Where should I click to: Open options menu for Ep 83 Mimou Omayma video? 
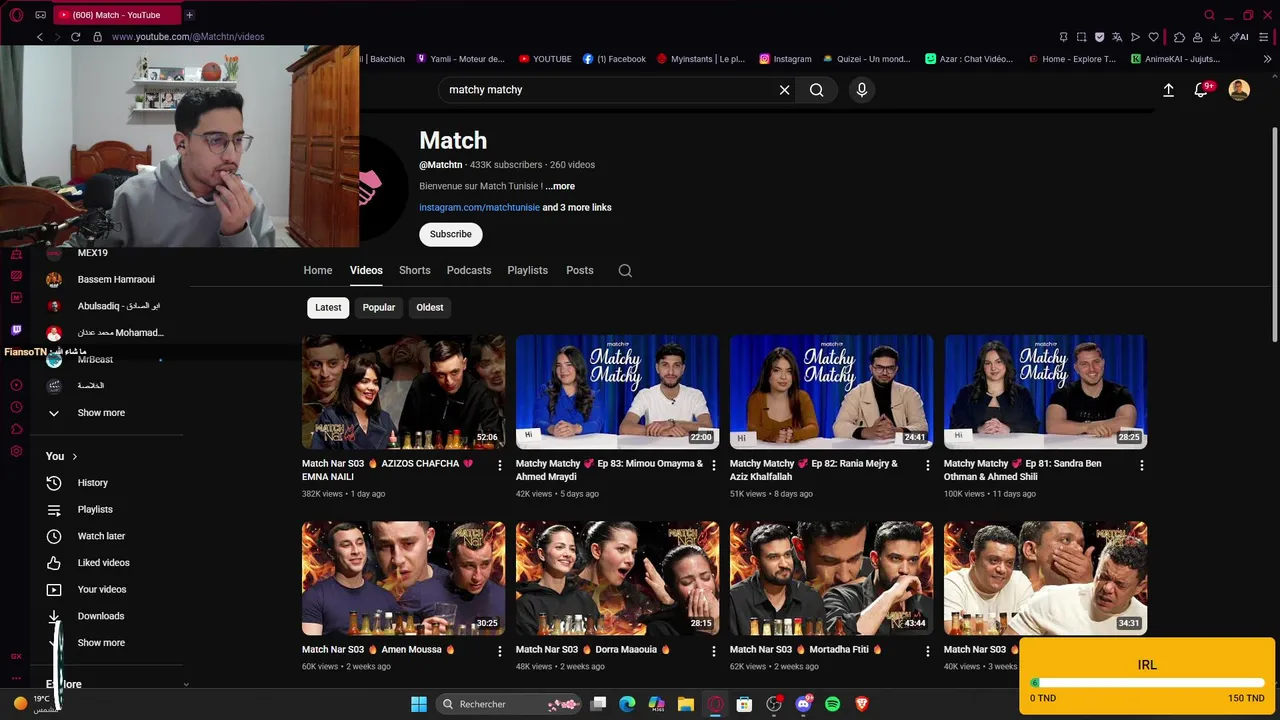(714, 465)
